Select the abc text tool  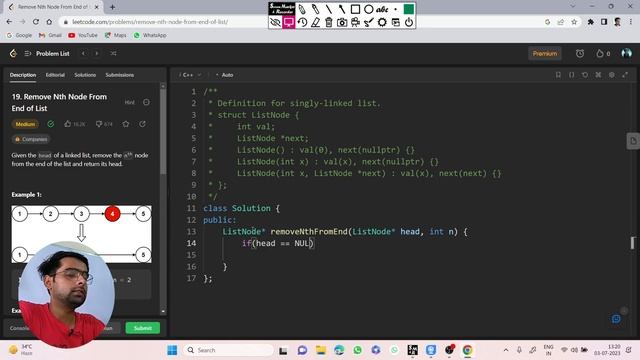pyautogui.click(x=382, y=9)
